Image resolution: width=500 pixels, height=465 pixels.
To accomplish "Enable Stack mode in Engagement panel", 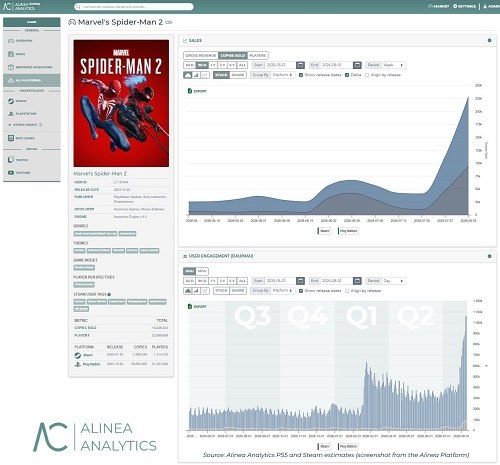I will pyautogui.click(x=221, y=291).
